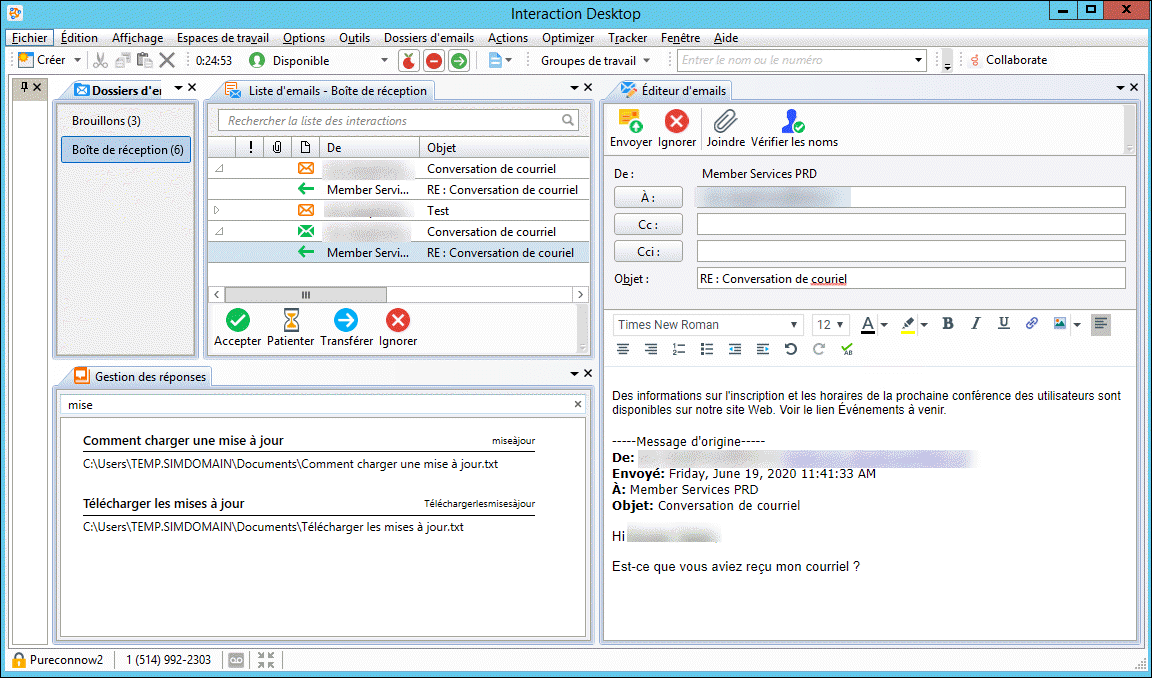Screen dimensions: 1152x678
Task: Click the Joindre paperclip attachment icon
Action: point(725,122)
